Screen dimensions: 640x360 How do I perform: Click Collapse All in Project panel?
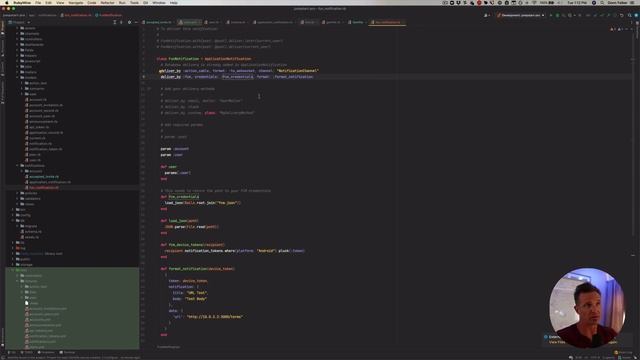pyautogui.click(x=121, y=22)
